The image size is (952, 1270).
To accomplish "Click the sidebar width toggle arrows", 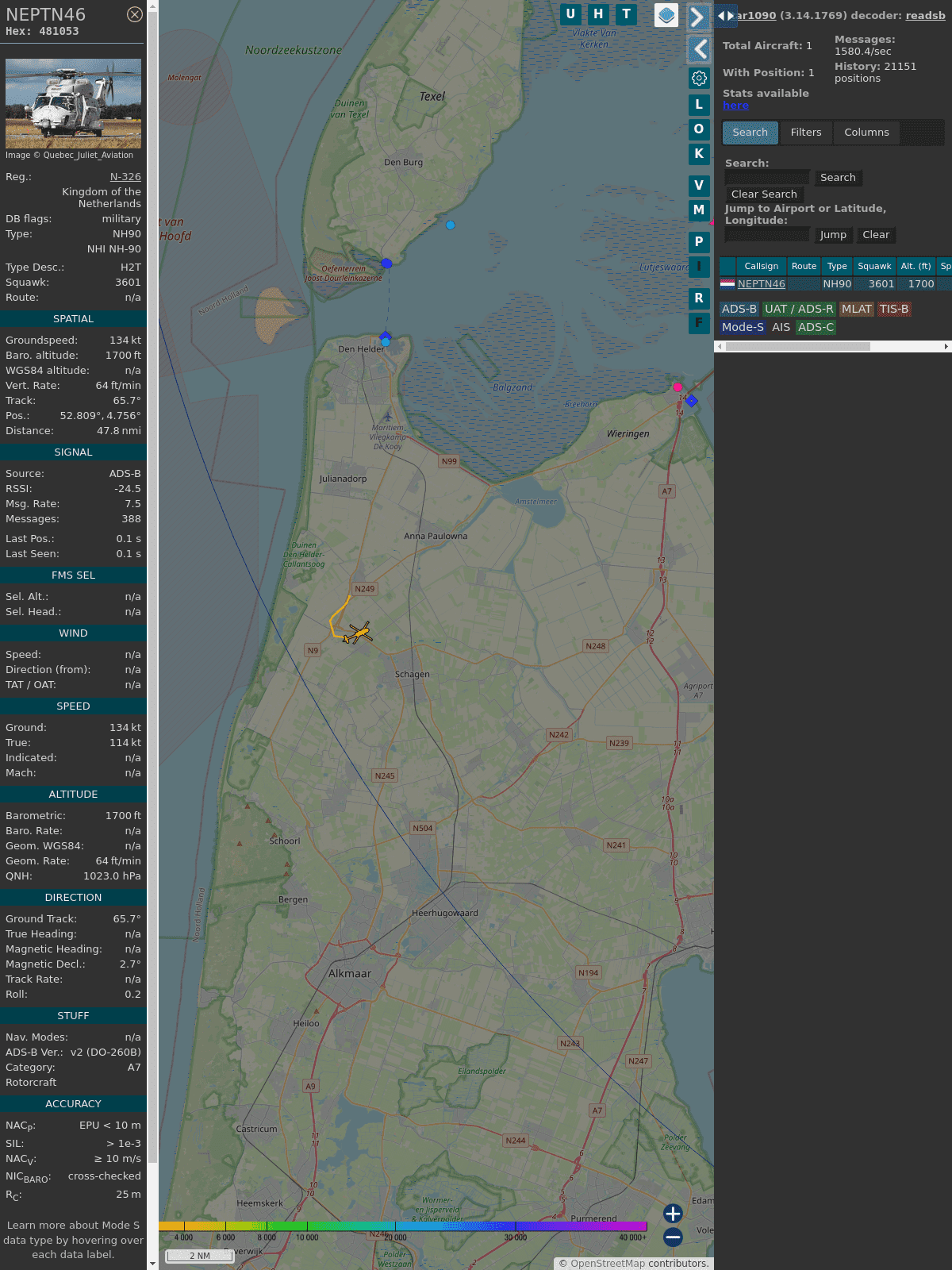I will click(725, 16).
